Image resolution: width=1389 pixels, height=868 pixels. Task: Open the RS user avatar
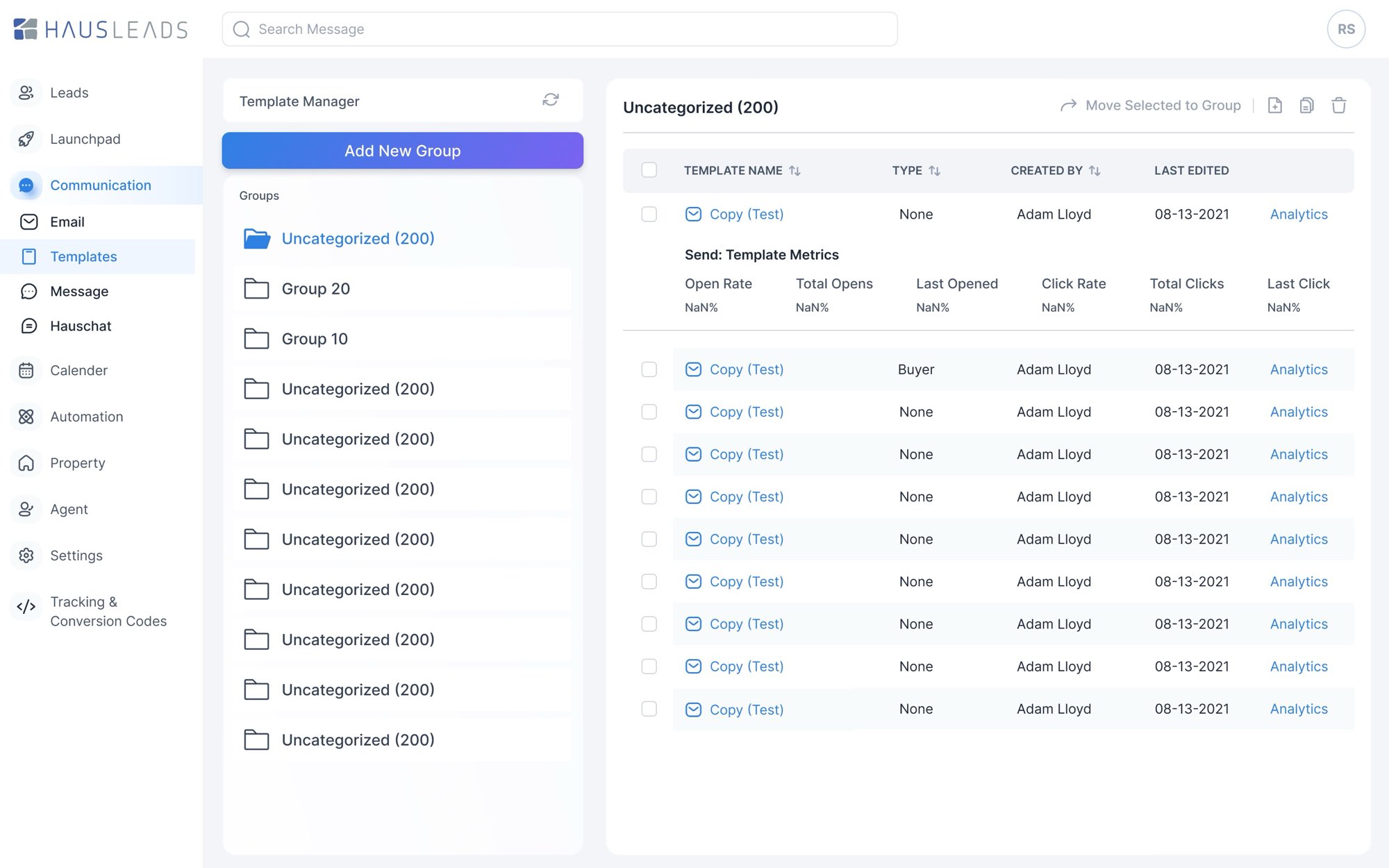tap(1345, 29)
